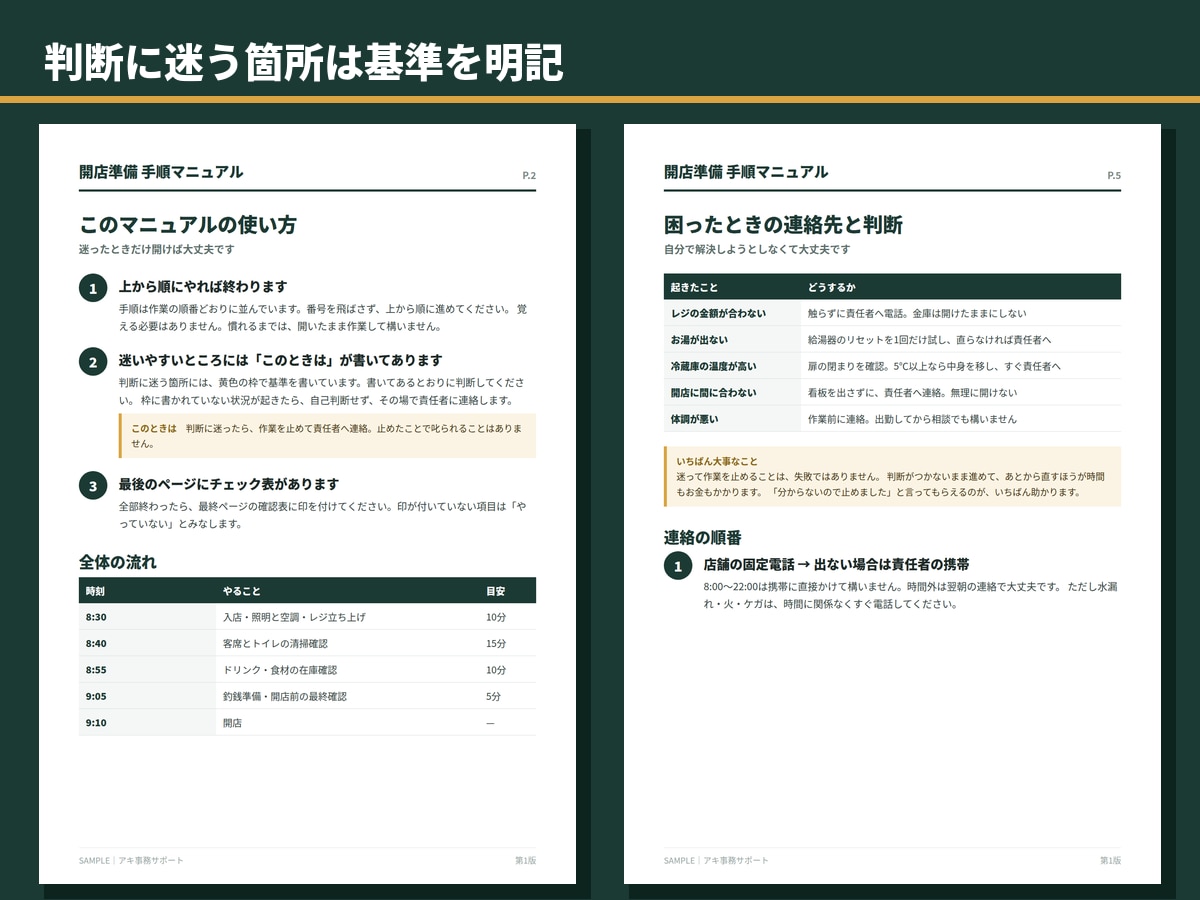This screenshot has height=900, width=1200.
Task: Click the section heading 全体の流れ
Action: coord(118,562)
